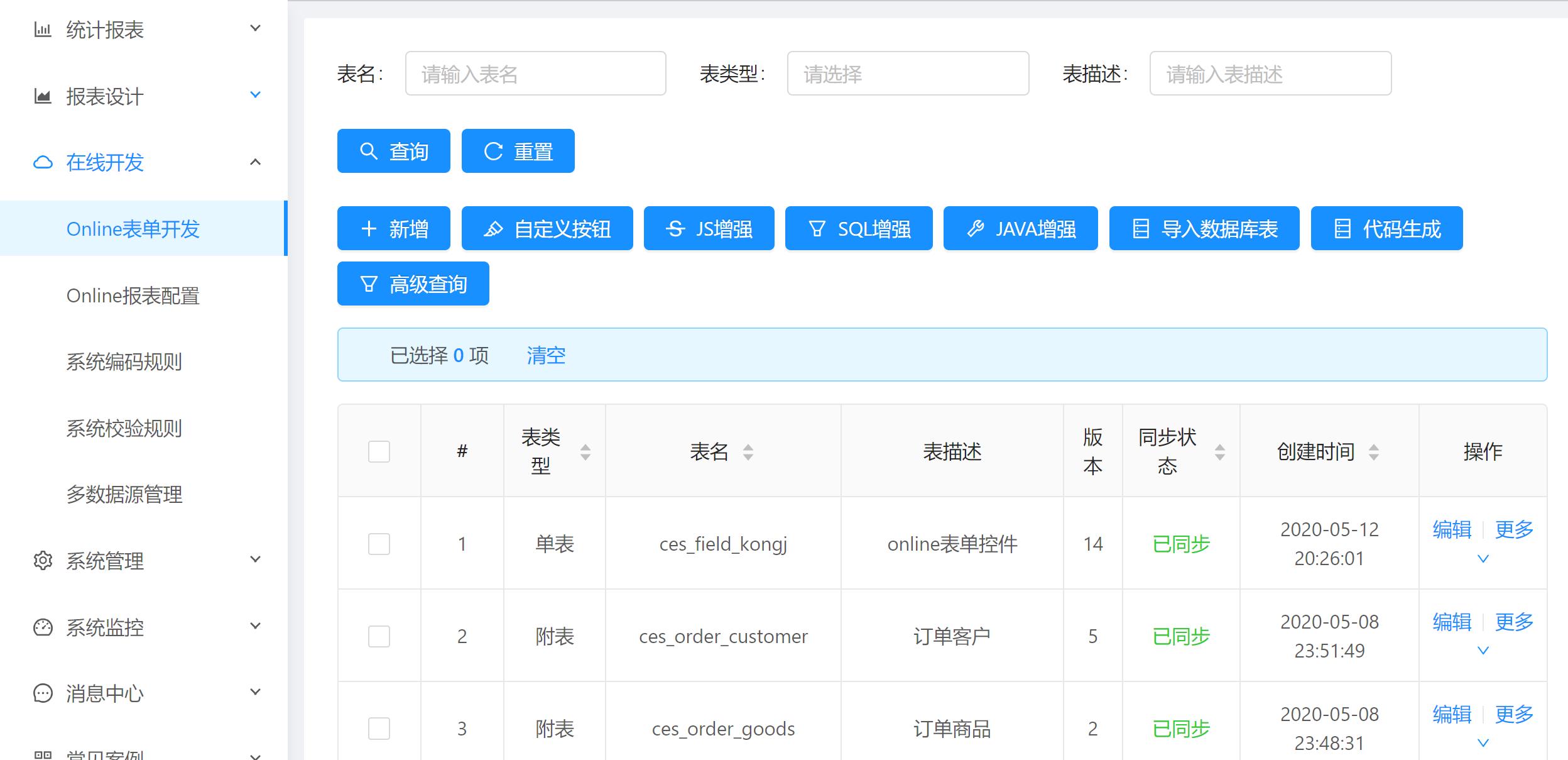The image size is (1568, 760).
Task: Click the gear icon beside 系统管理
Action: [42, 561]
